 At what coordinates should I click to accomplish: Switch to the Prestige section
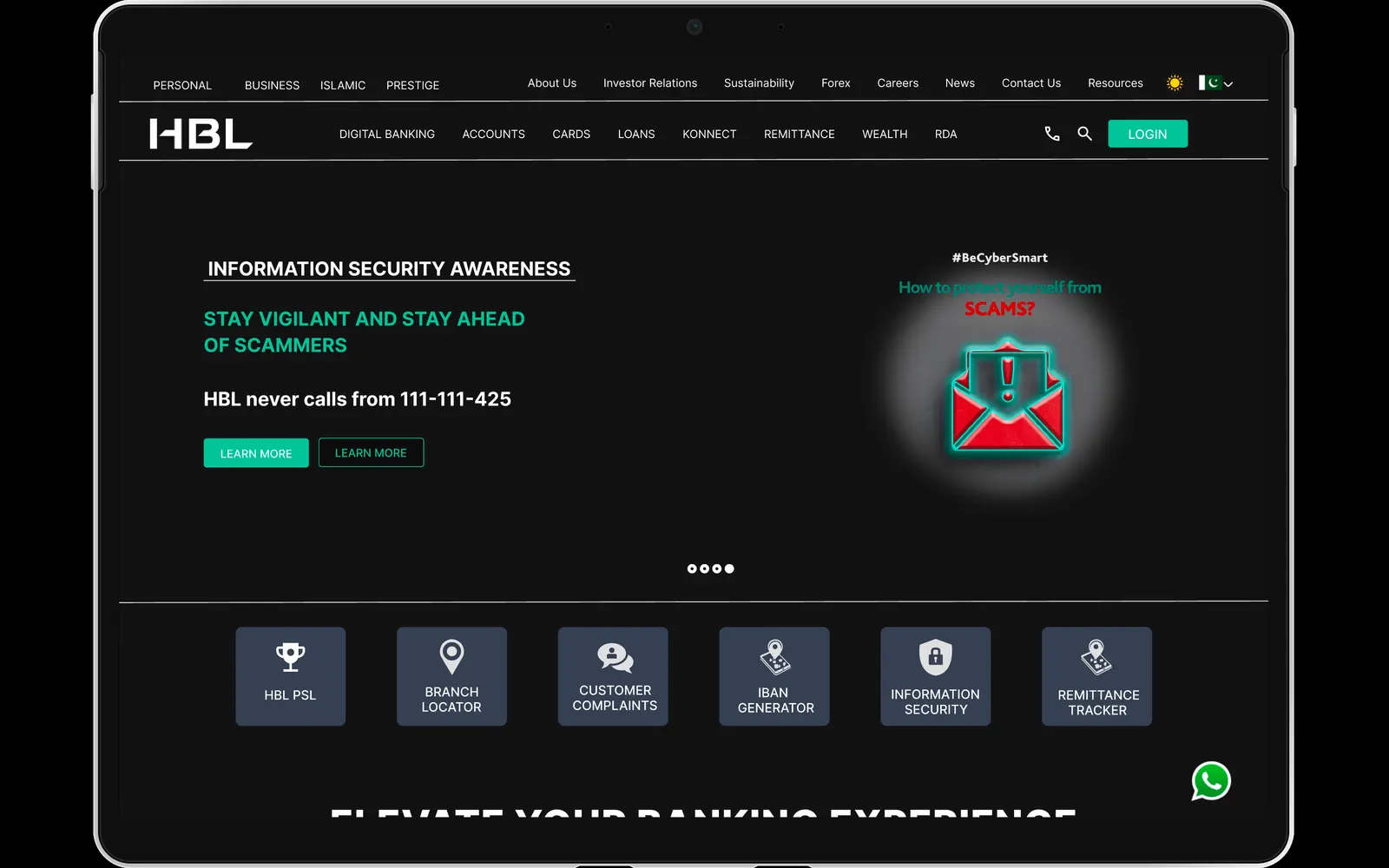[412, 85]
